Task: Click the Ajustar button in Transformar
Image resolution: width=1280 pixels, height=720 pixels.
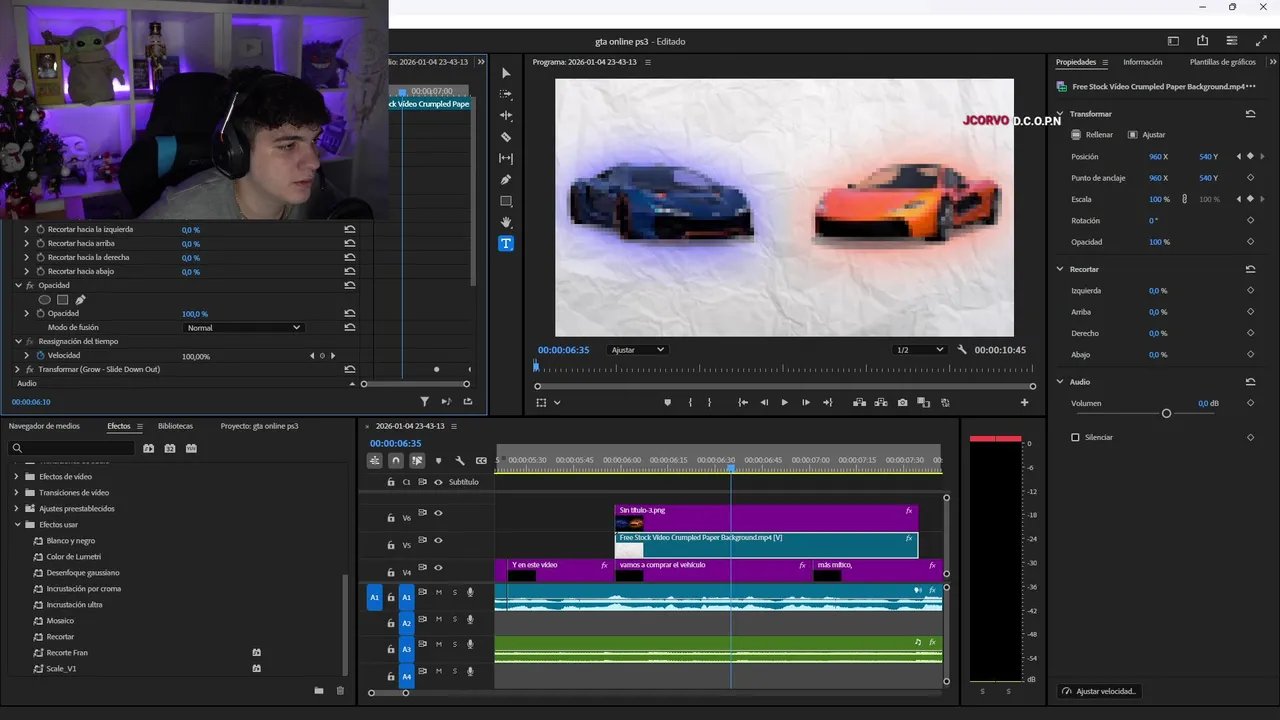Action: click(1147, 135)
